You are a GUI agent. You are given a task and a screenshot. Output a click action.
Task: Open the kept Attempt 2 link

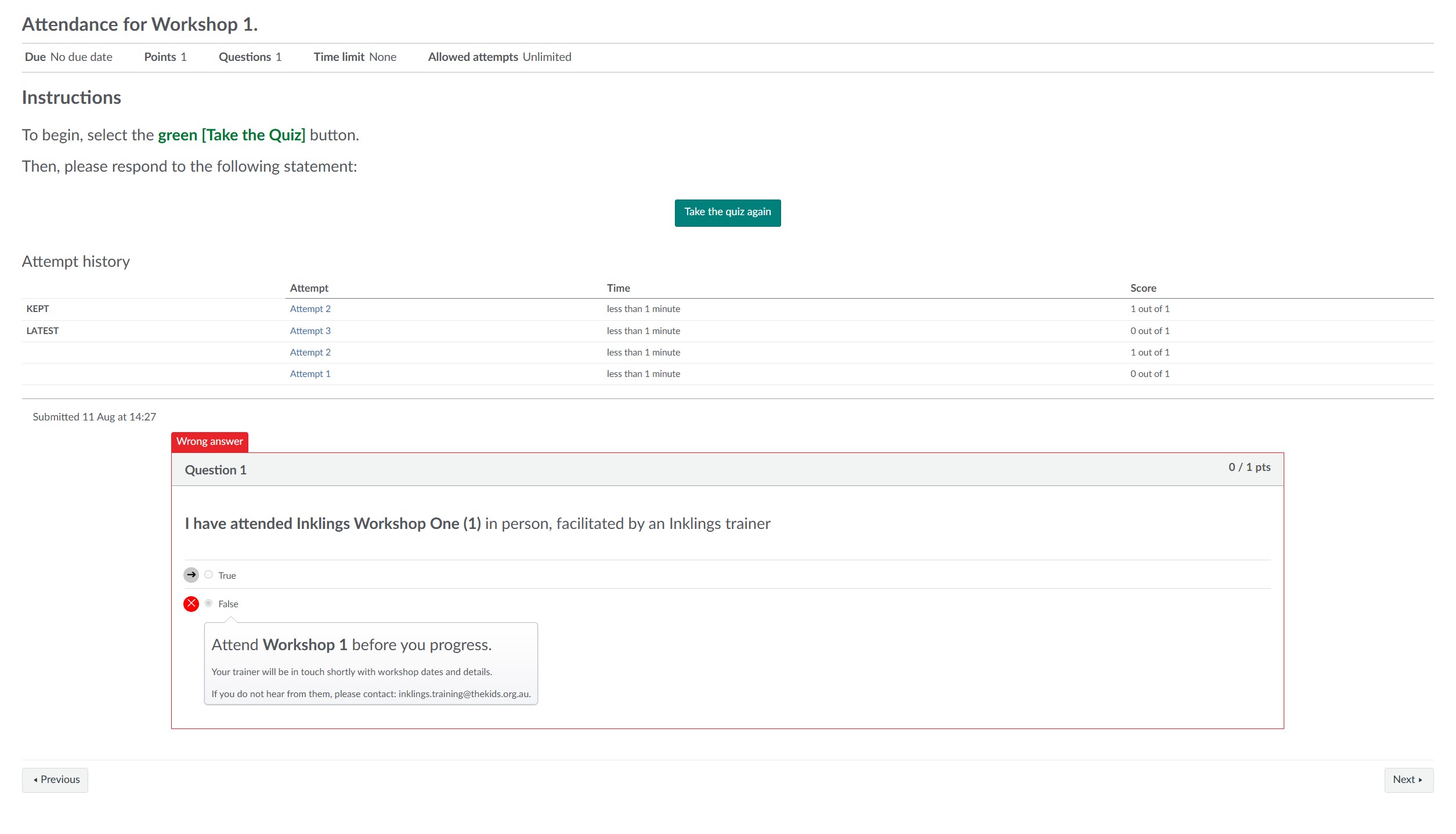pyautogui.click(x=310, y=309)
